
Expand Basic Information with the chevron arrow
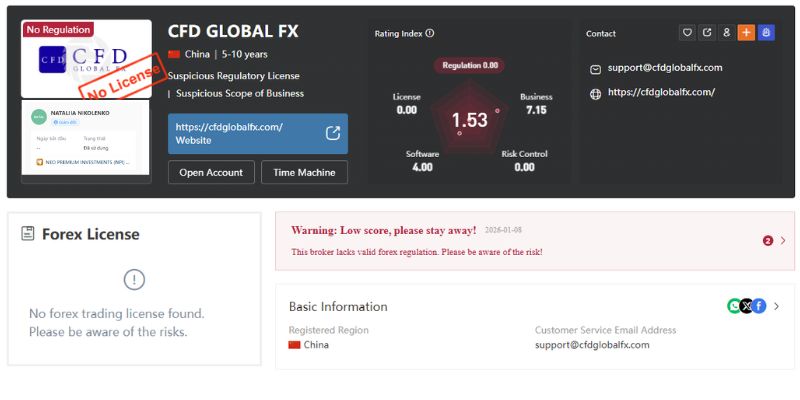click(x=777, y=306)
